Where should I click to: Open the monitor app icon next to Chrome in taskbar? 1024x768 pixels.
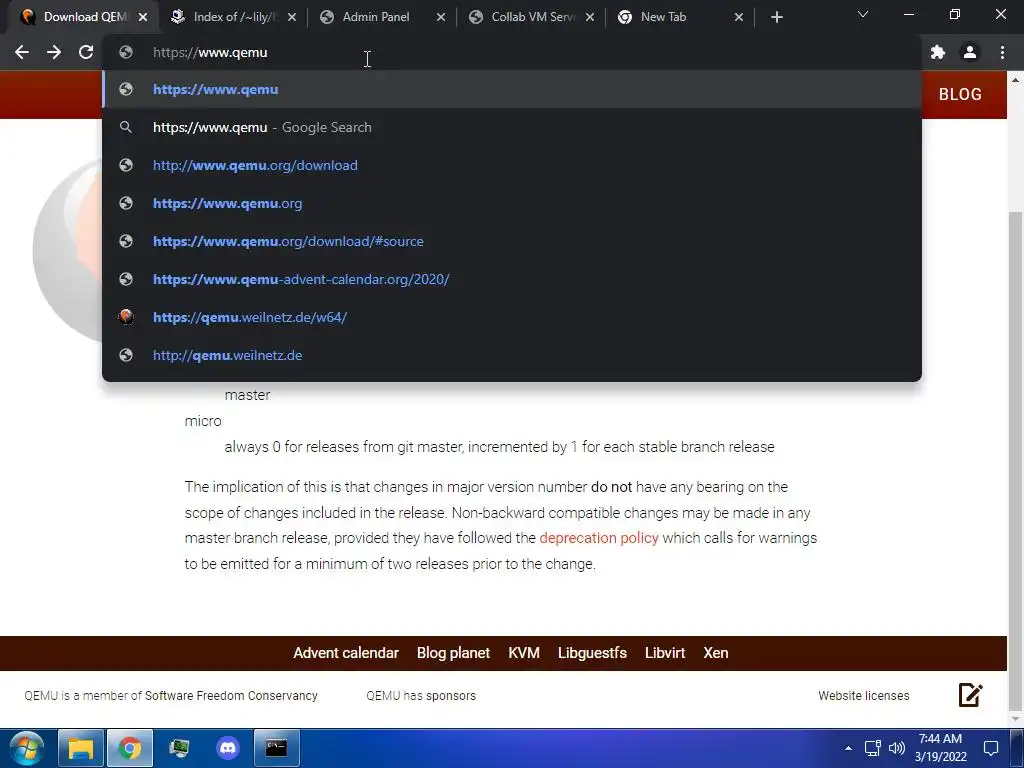[179, 748]
